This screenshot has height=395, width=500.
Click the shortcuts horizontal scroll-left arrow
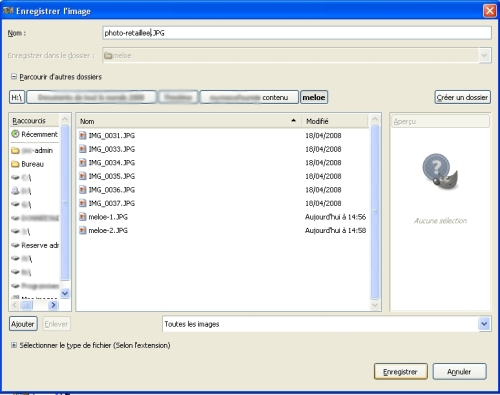coord(15,305)
